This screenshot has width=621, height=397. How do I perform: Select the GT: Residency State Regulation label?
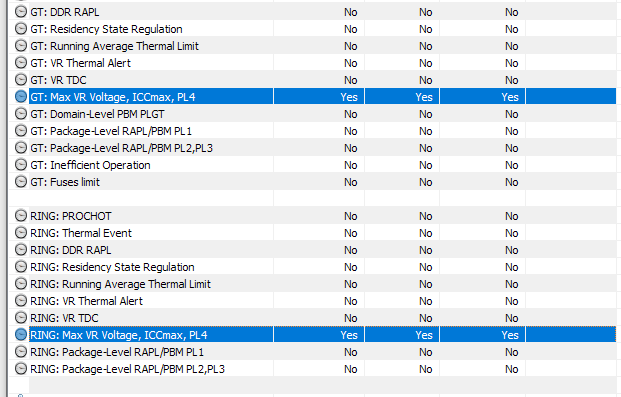pyautogui.click(x=107, y=29)
